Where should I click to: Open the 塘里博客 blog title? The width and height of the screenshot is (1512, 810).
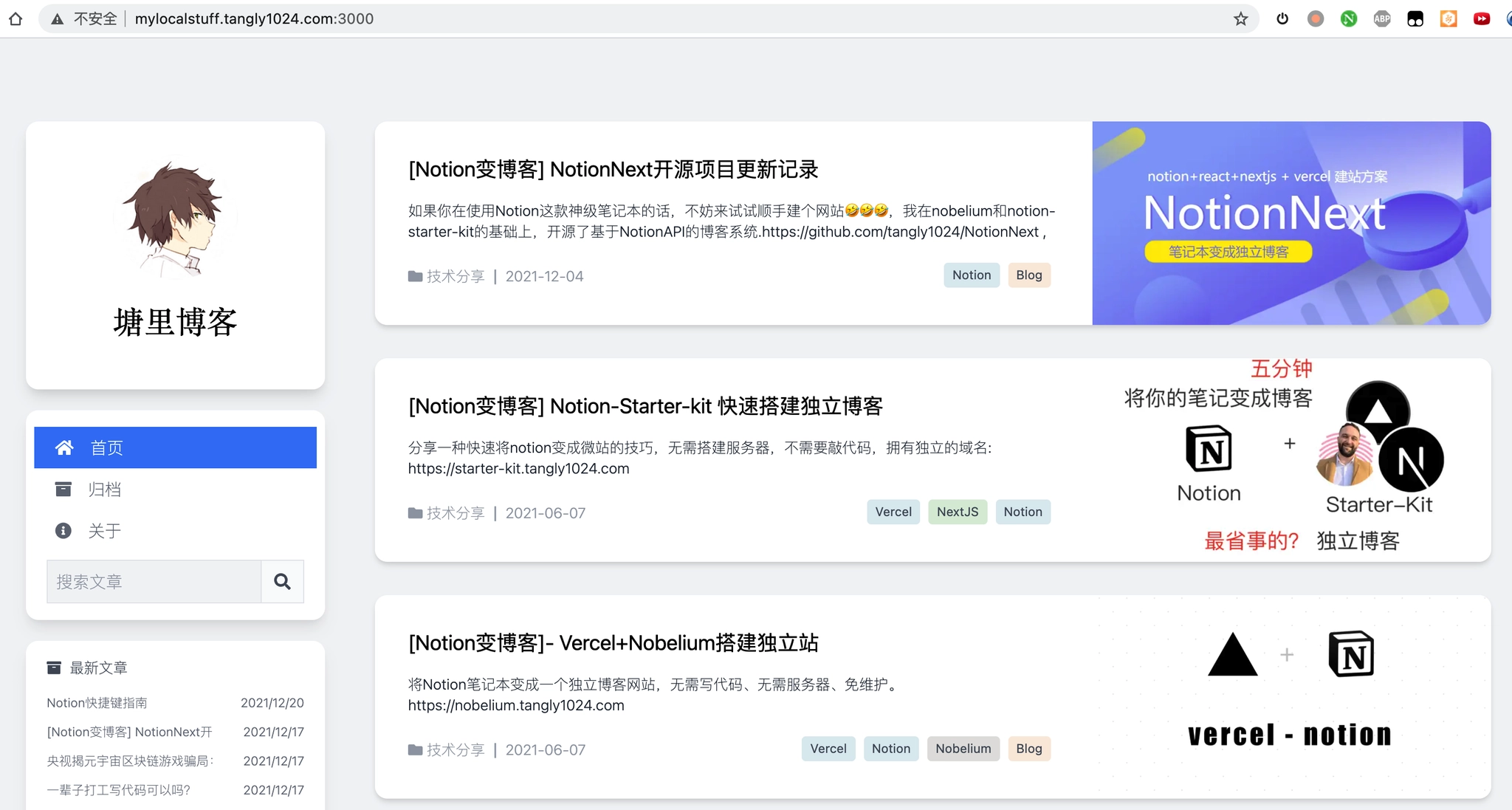[175, 322]
